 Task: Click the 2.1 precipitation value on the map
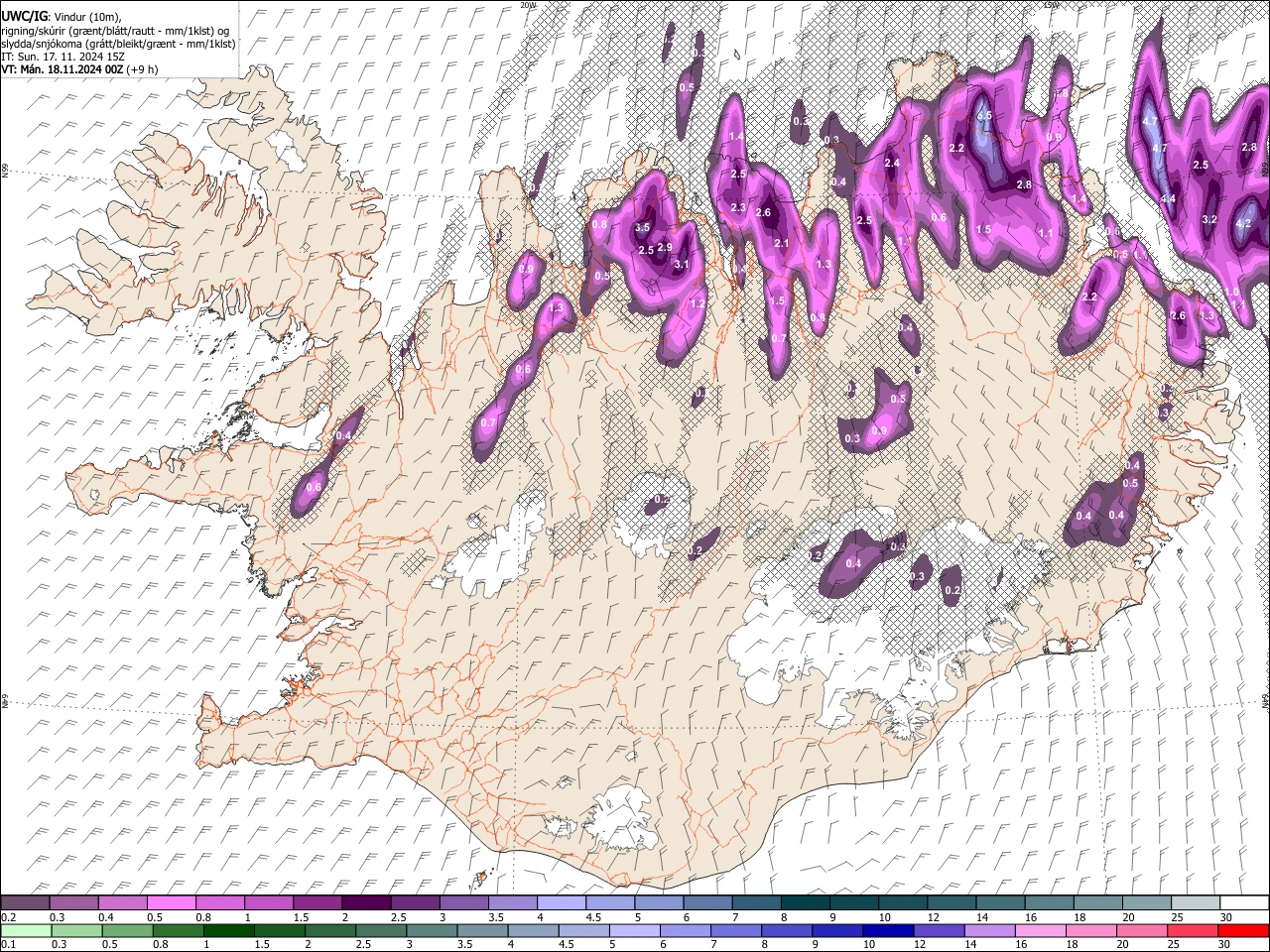pyautogui.click(x=781, y=243)
